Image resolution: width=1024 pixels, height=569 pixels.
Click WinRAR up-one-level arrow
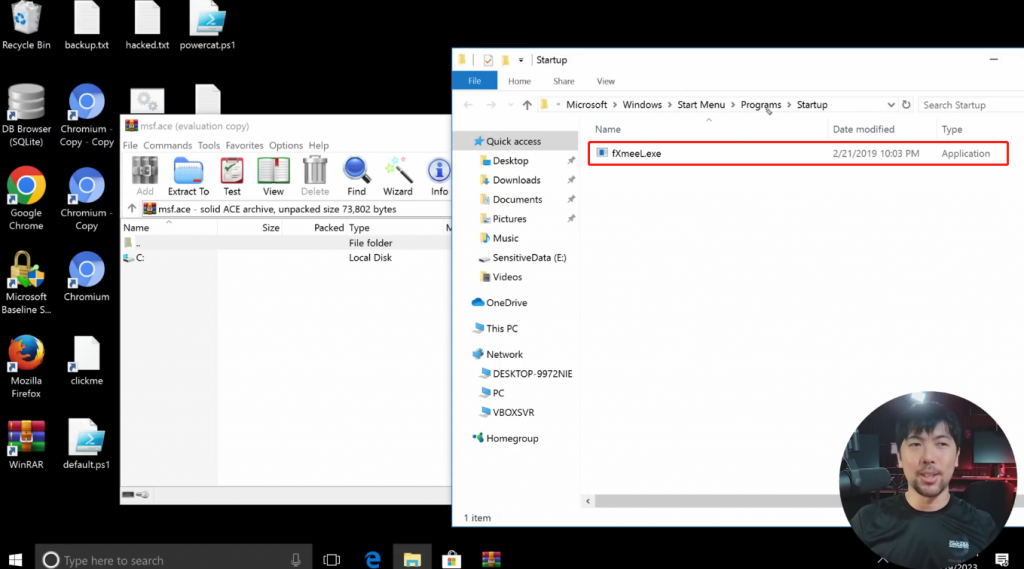click(131, 209)
